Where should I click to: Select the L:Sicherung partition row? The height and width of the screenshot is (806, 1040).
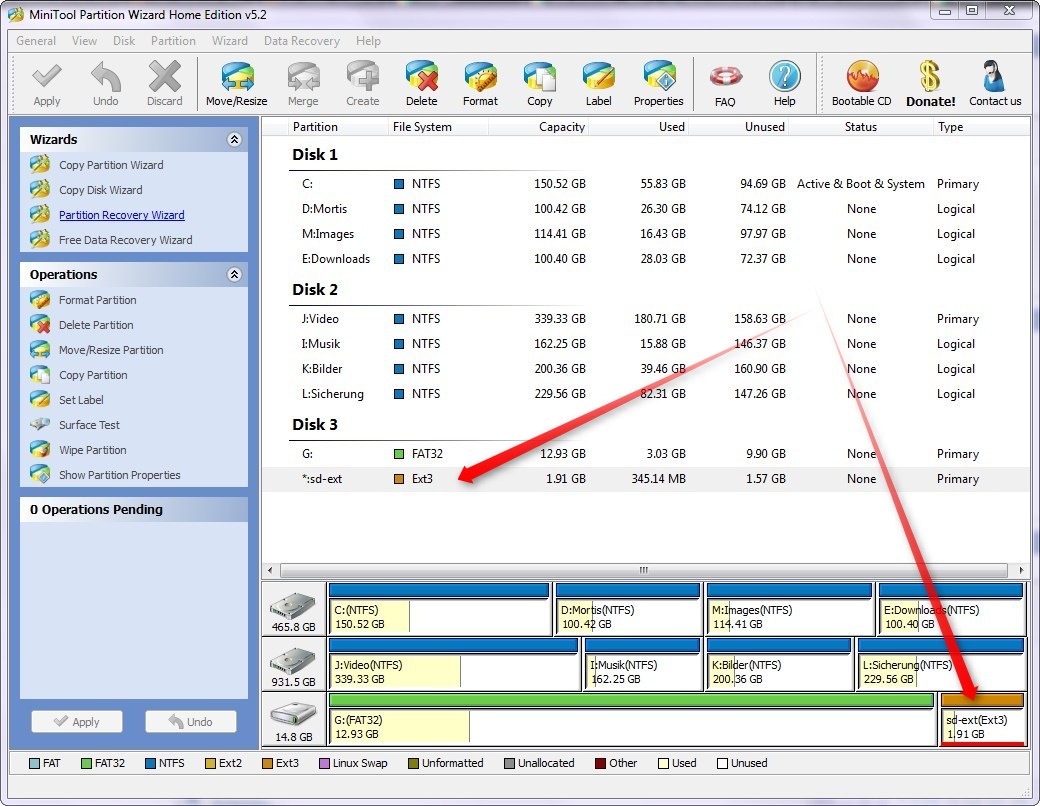647,394
